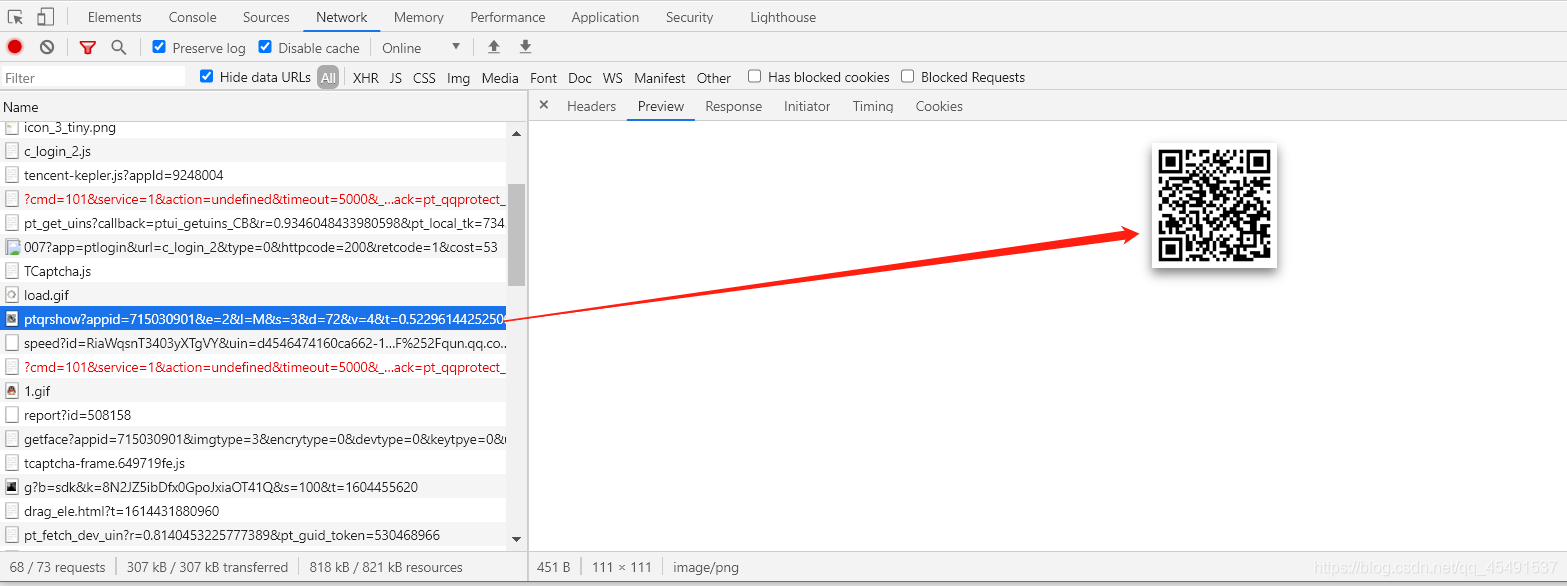
Task: Toggle the device toolbar icon
Action: 46,17
